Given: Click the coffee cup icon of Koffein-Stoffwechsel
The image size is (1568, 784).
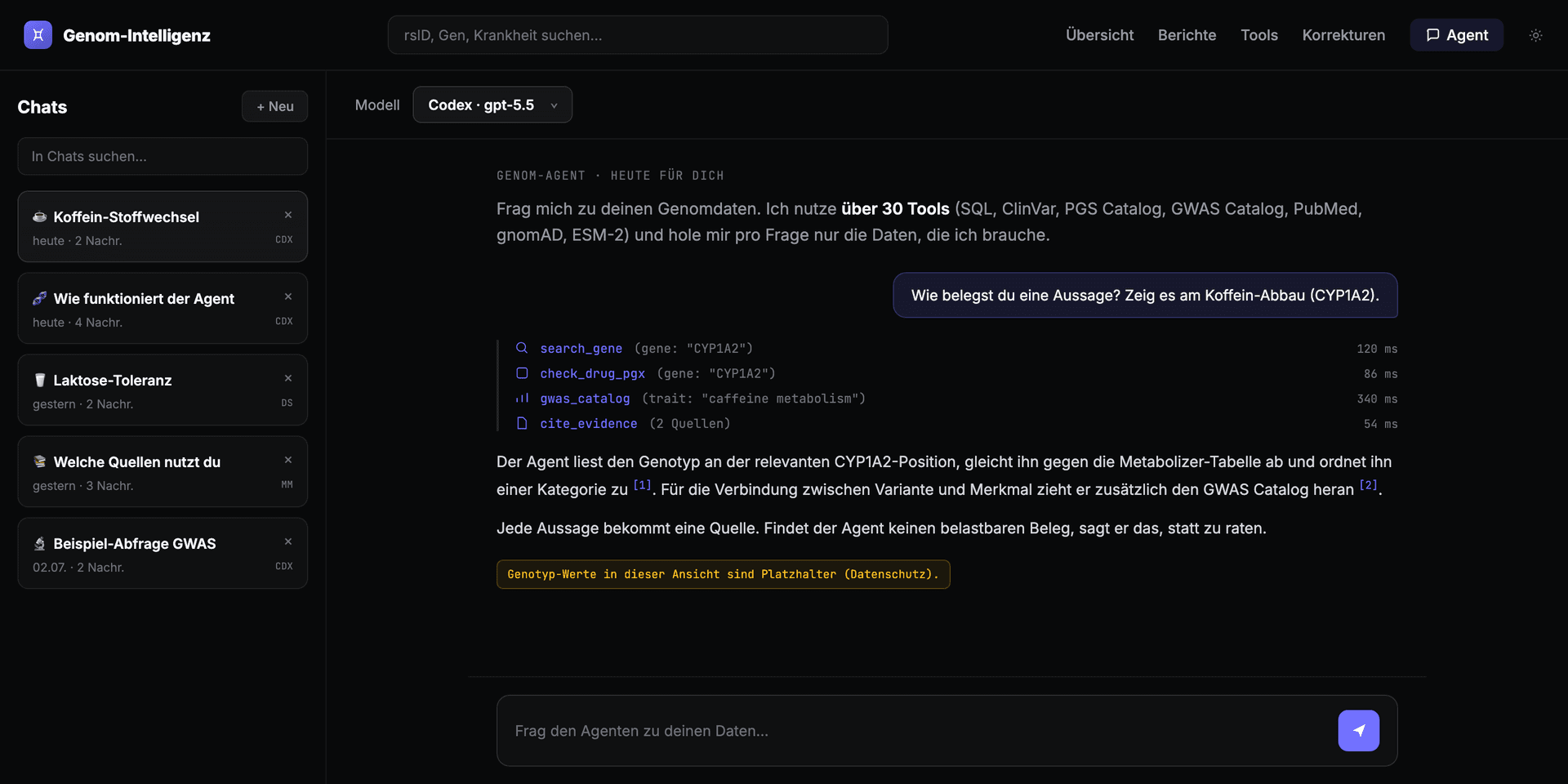Looking at the screenshot, I should 39,216.
